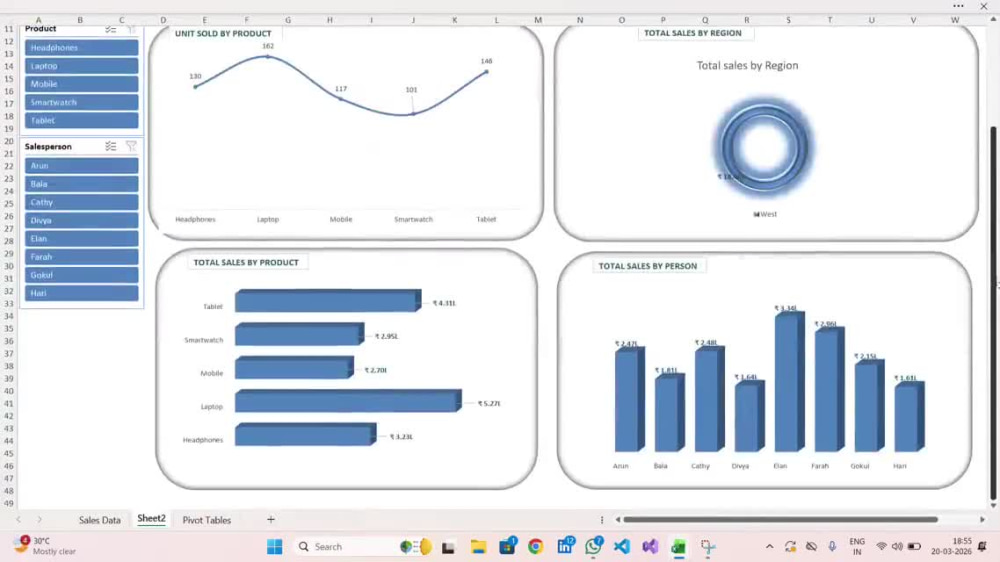
Task: Go to previous sheet with left arrow
Action: click(18, 520)
